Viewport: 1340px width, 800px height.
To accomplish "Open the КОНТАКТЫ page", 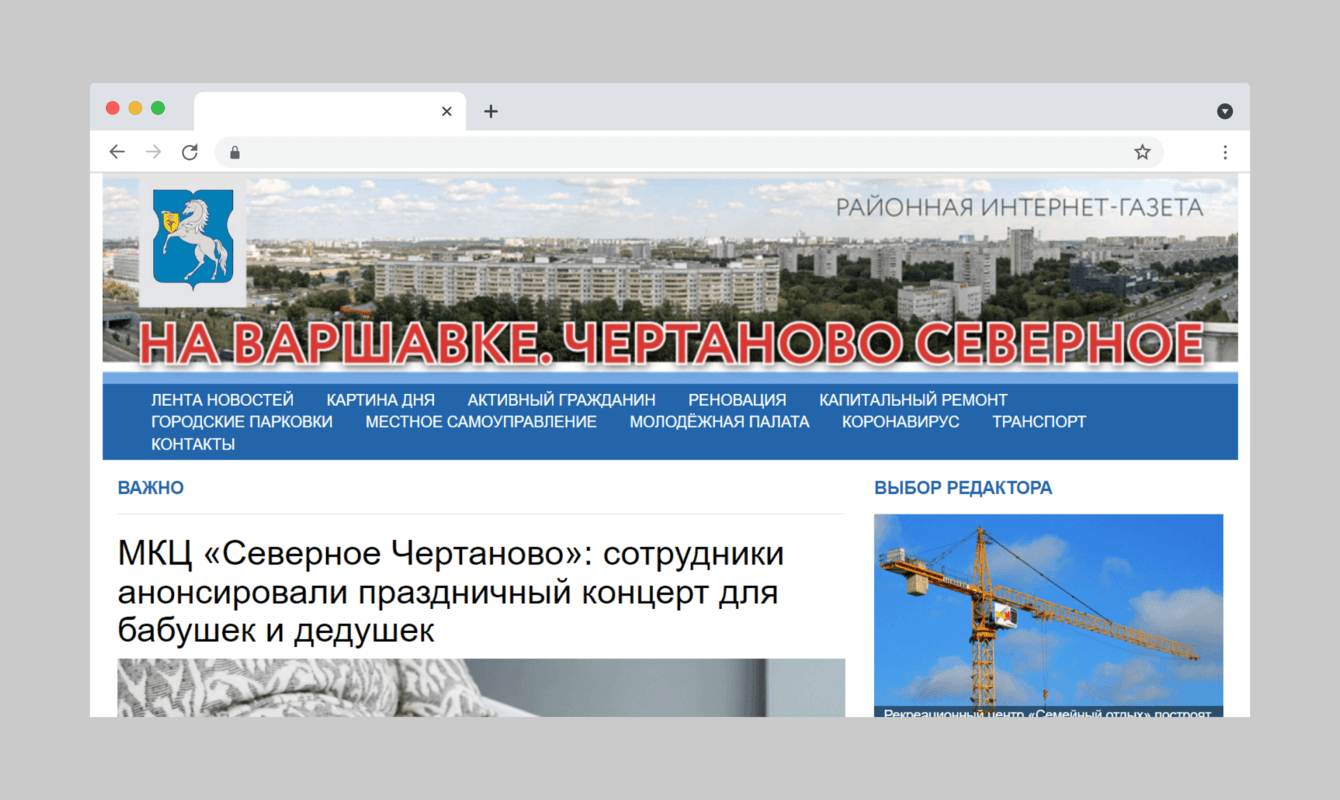I will tap(192, 443).
